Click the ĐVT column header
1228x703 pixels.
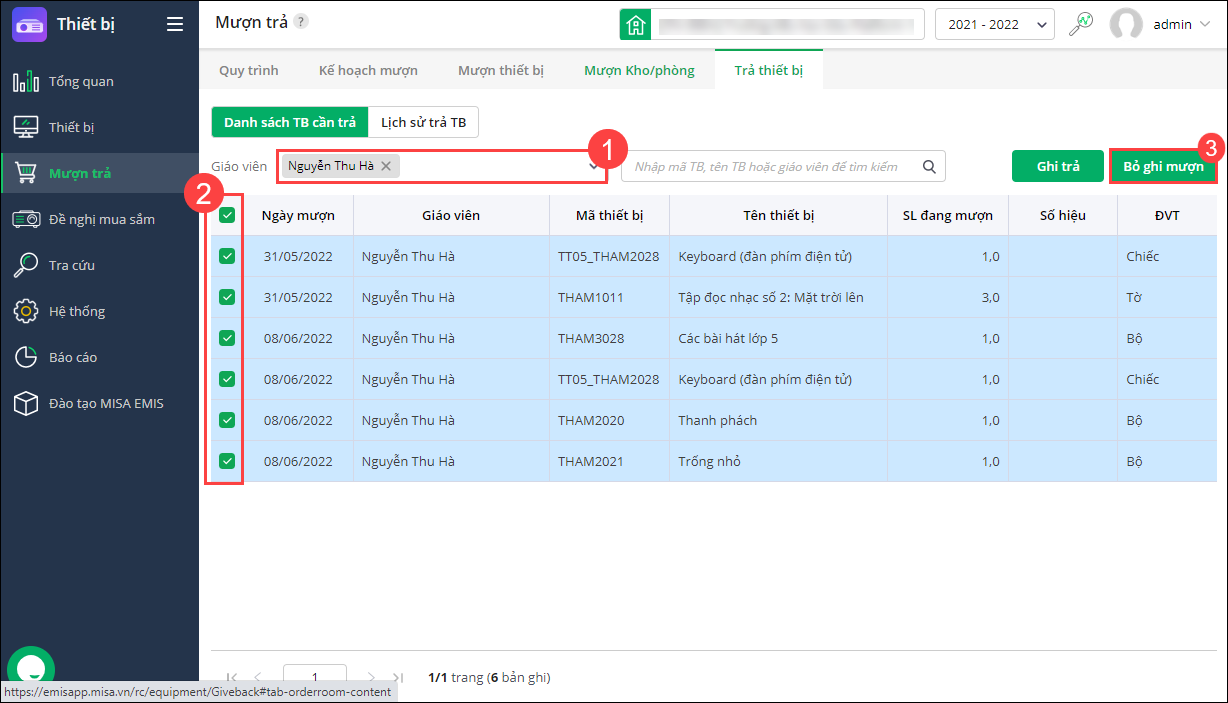(x=1167, y=215)
